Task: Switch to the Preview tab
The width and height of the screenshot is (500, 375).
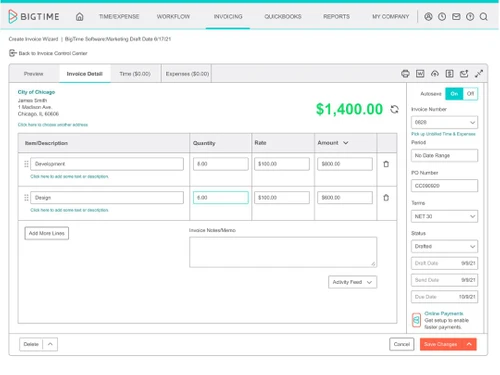Action: click(34, 74)
